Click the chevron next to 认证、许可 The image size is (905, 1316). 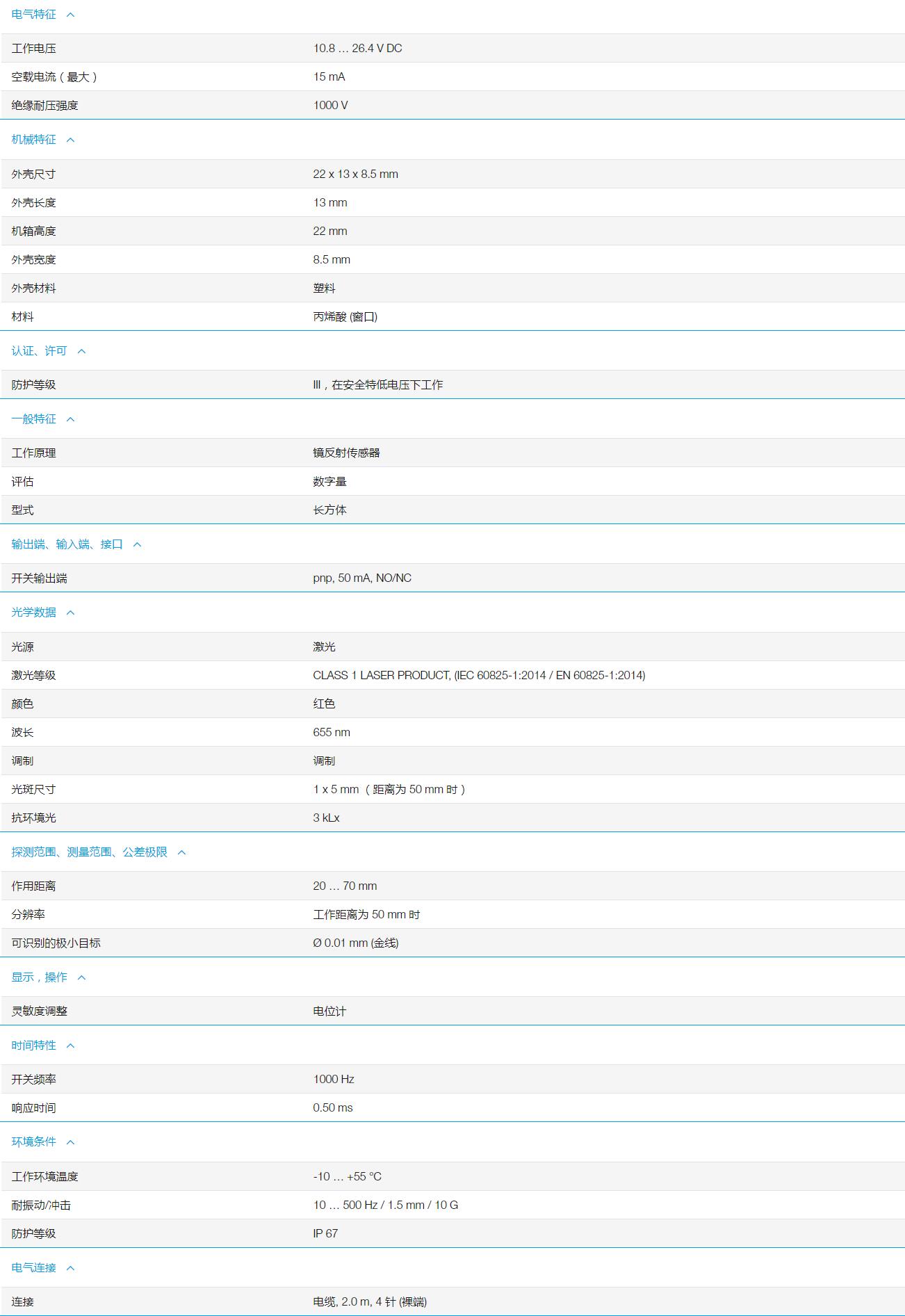81,351
